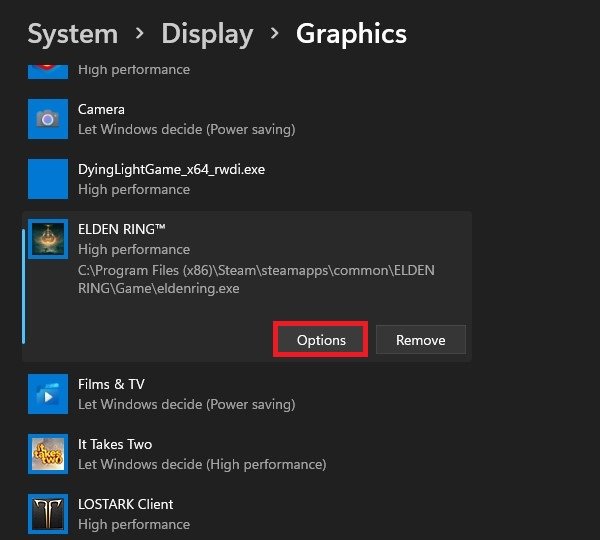
Task: Open Options for ELDEN RING
Action: click(x=321, y=340)
